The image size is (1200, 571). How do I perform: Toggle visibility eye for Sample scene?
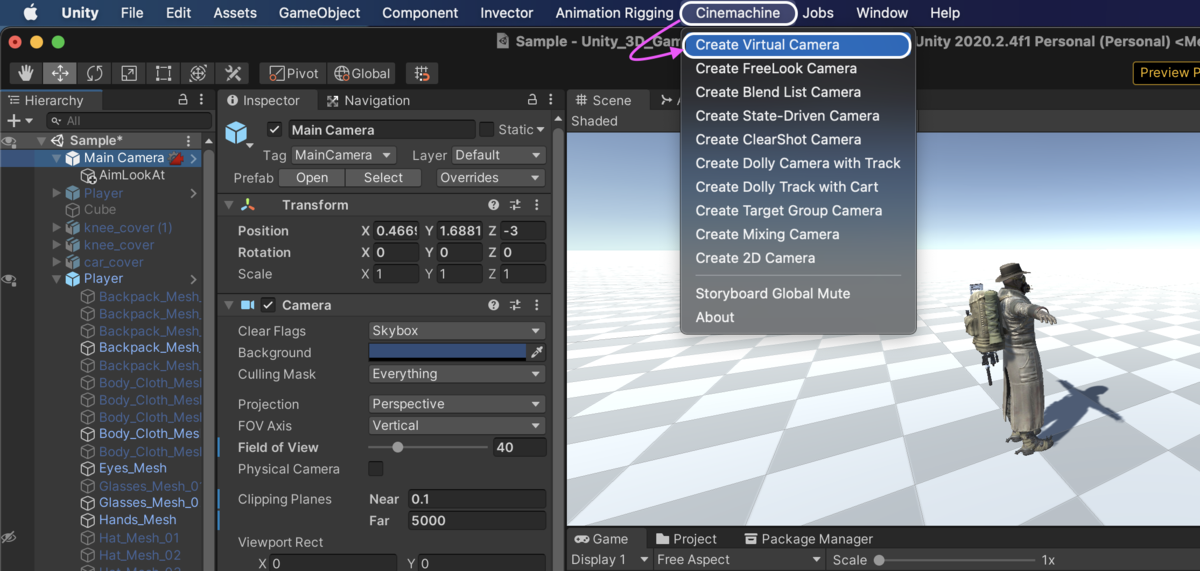click(x=9, y=141)
